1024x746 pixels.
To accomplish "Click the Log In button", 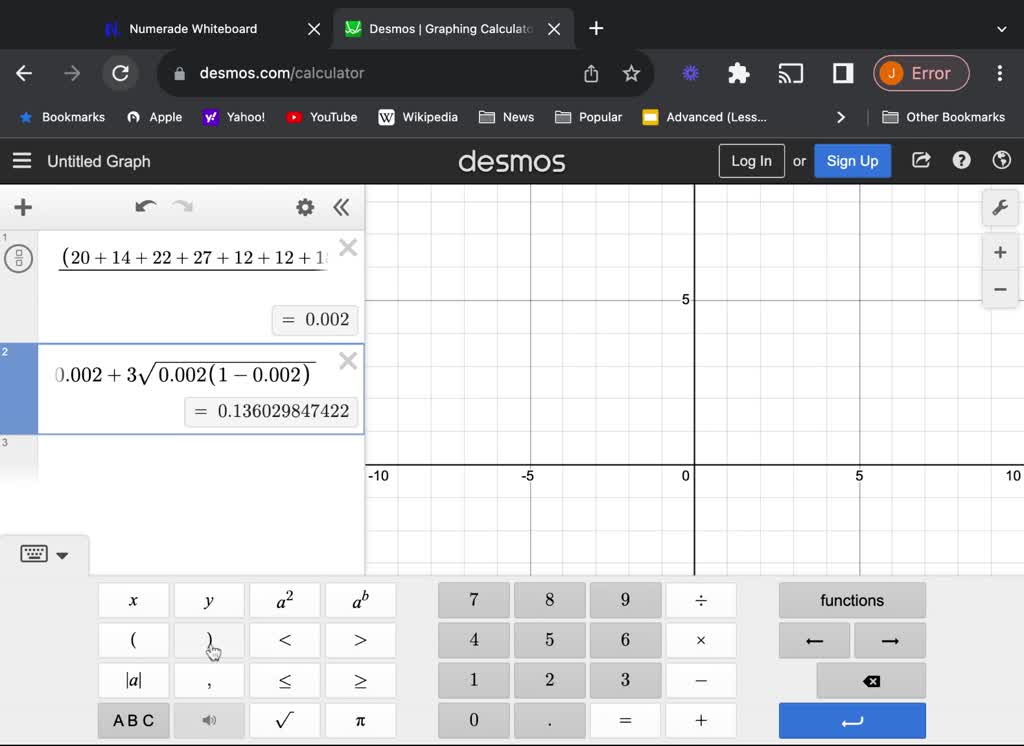I will (x=751, y=160).
